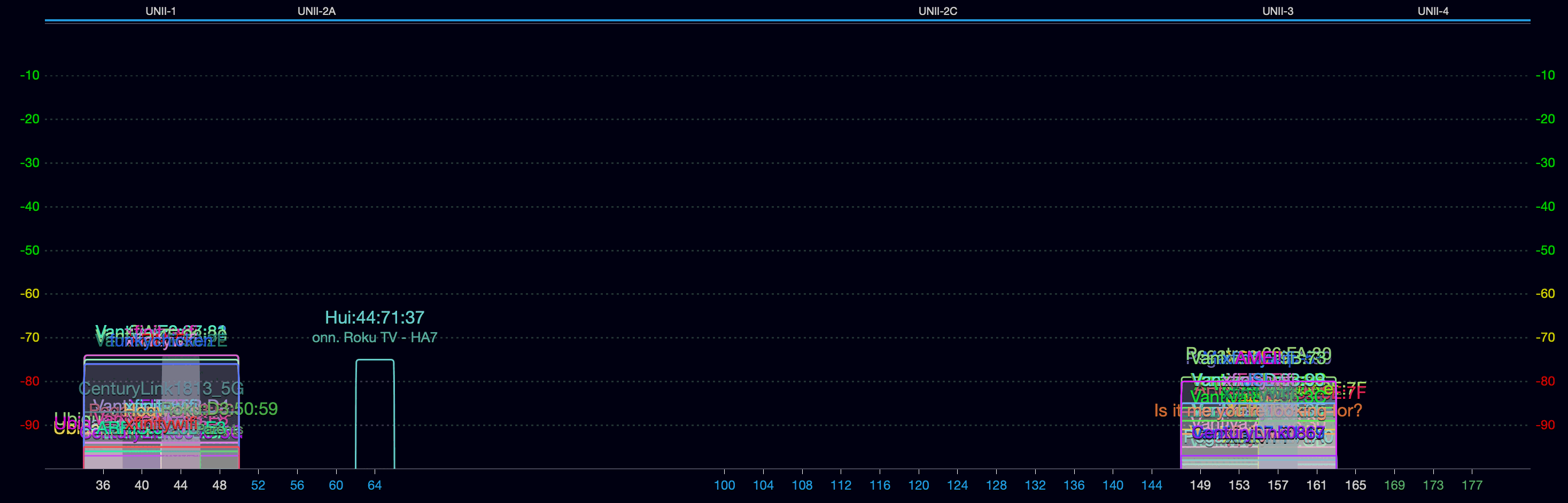Click the -50 label on the left axis
Viewport: 1568px width, 503px height.
29,250
